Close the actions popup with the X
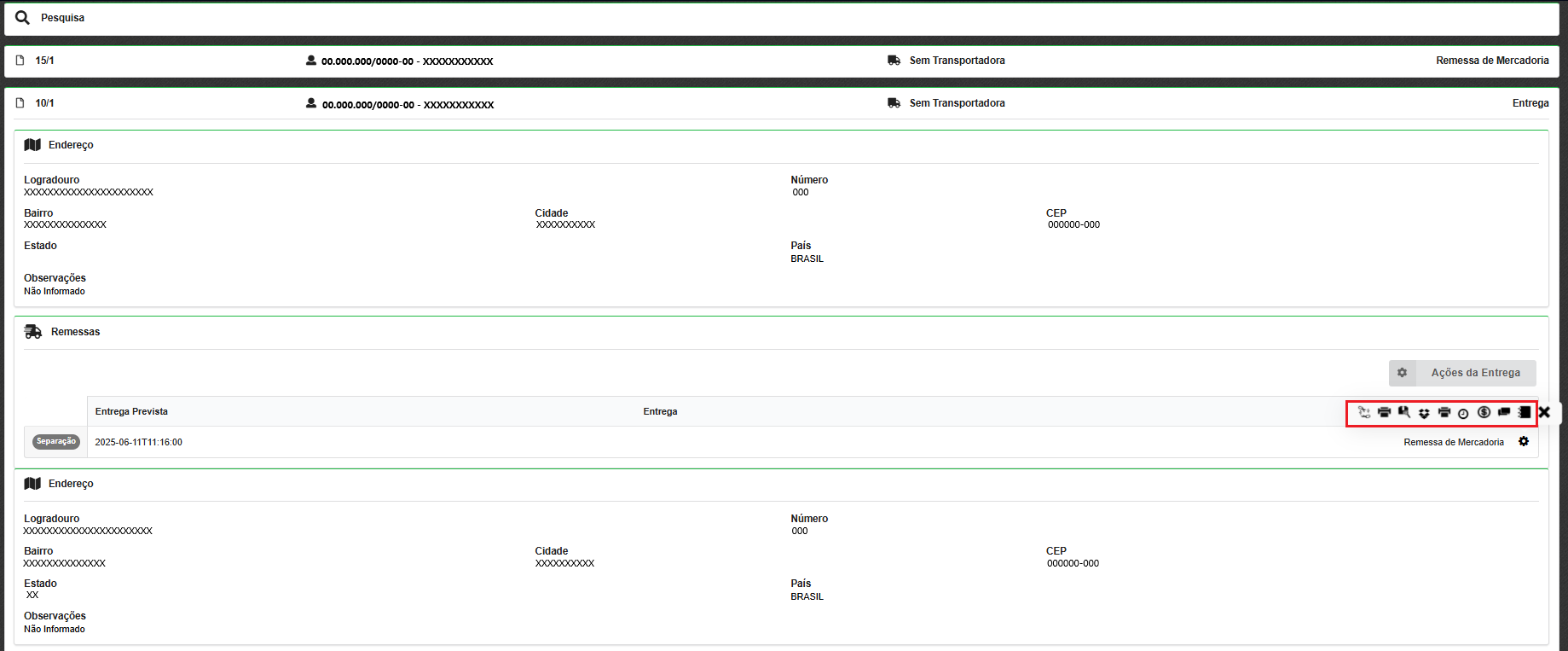The width and height of the screenshot is (1568, 651). click(1544, 413)
